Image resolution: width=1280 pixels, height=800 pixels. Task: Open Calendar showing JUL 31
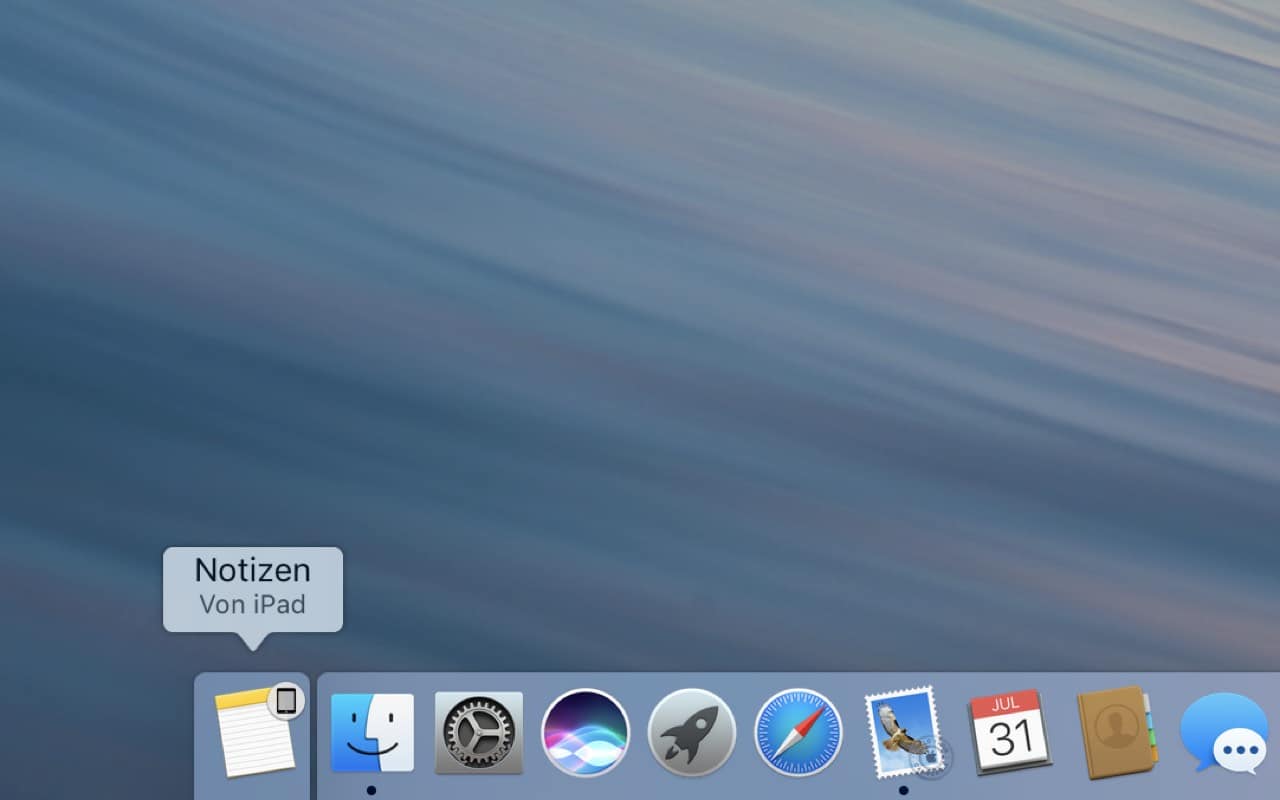1010,733
